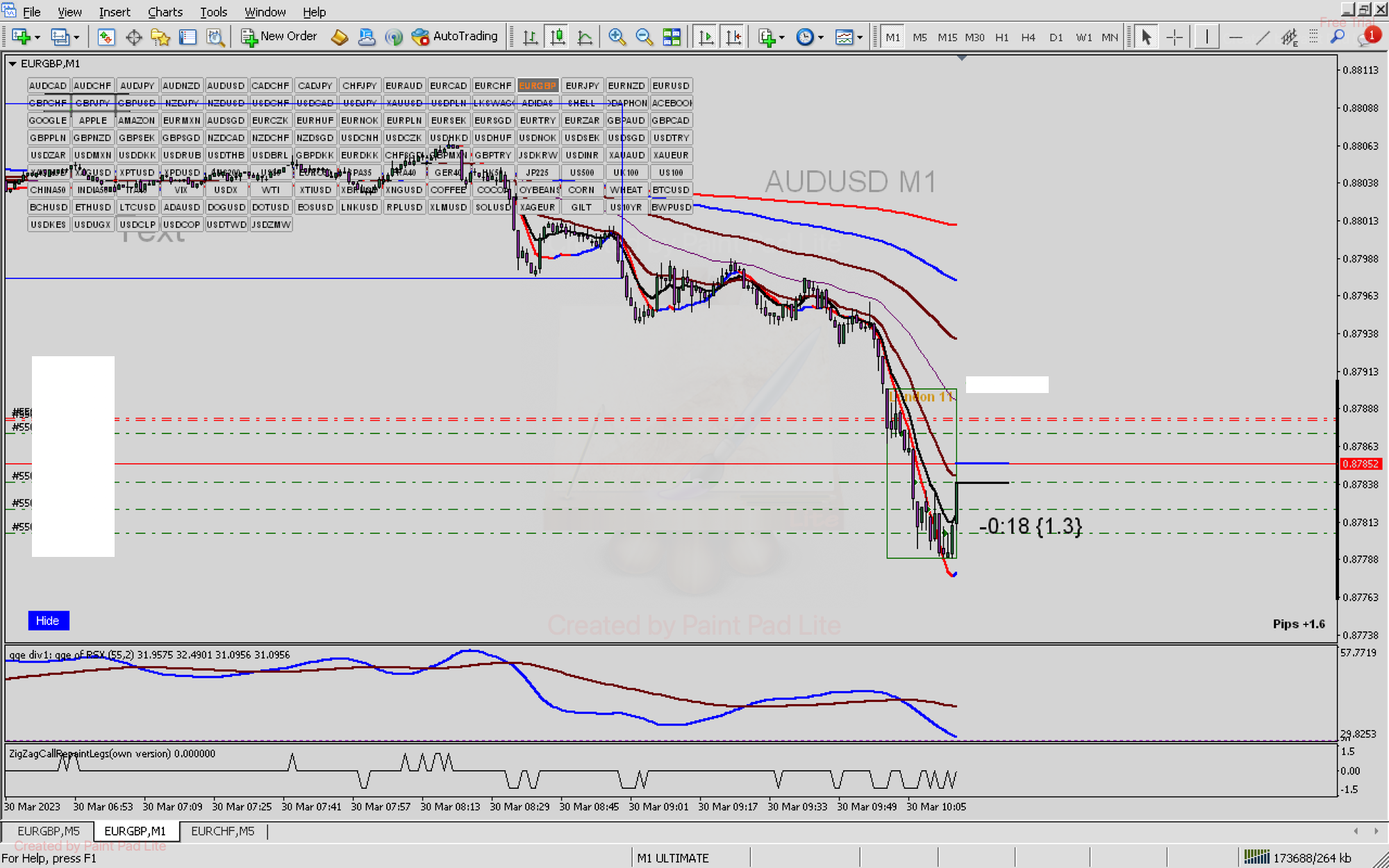The width and height of the screenshot is (1389, 868).
Task: Select the vertical line drawing tool
Action: coord(1207,37)
